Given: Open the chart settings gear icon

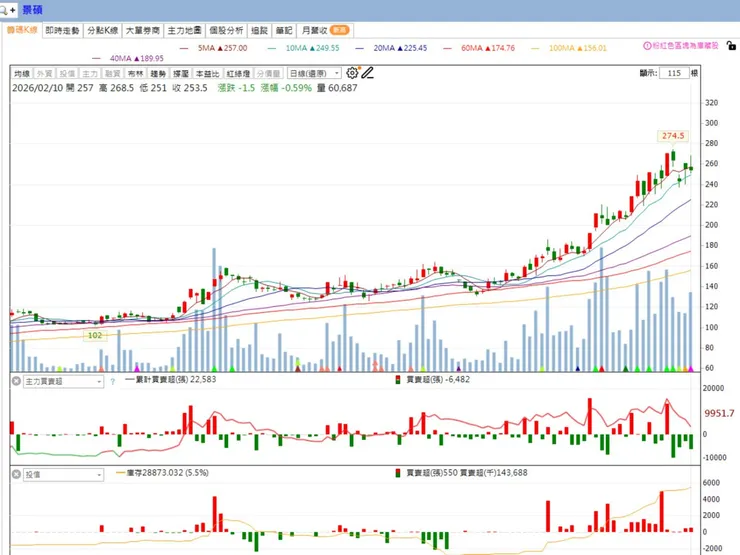Looking at the screenshot, I should pyautogui.click(x=352, y=73).
